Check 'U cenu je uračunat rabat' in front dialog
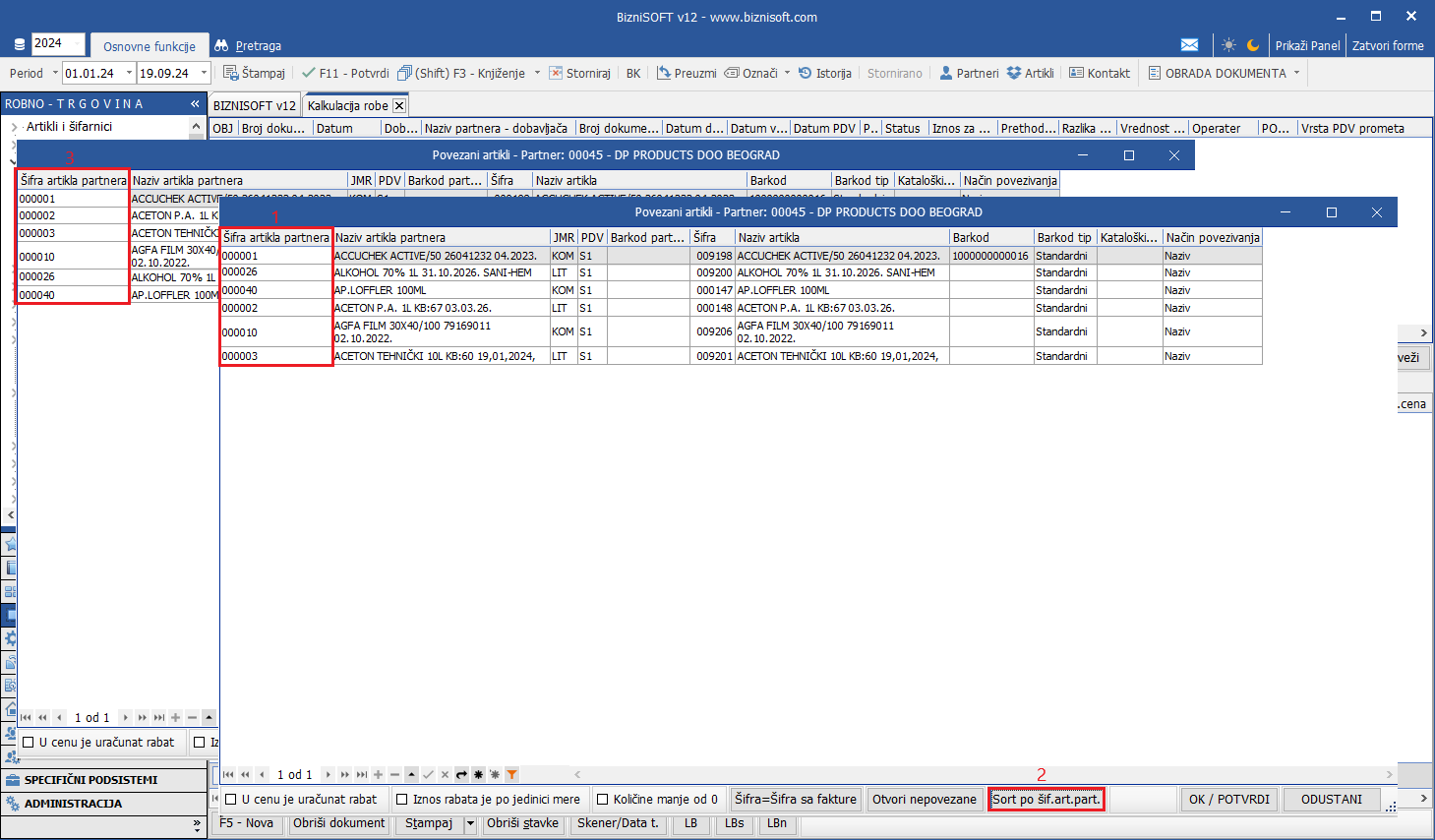 (x=231, y=800)
